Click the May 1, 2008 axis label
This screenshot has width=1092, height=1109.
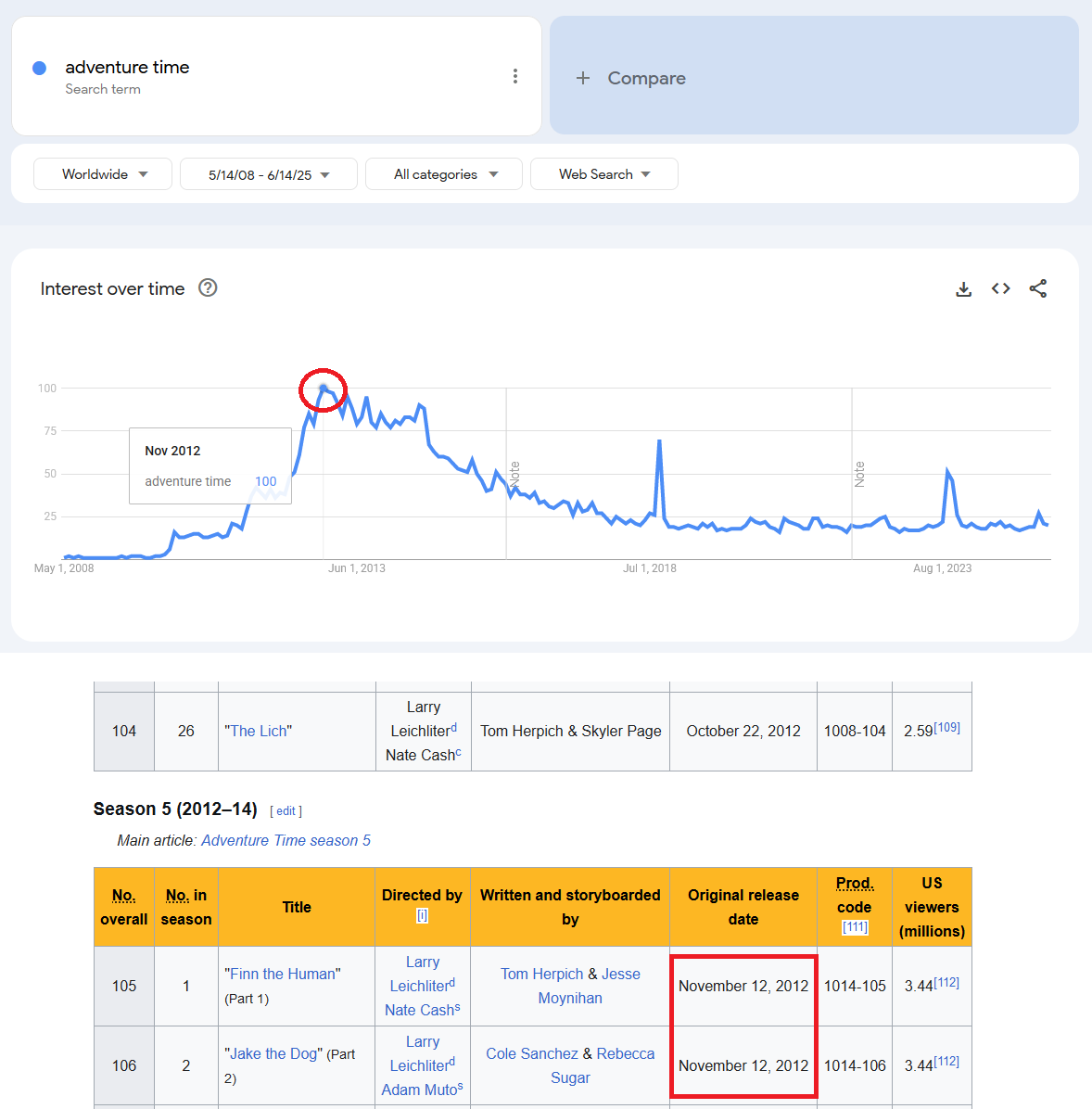[64, 567]
